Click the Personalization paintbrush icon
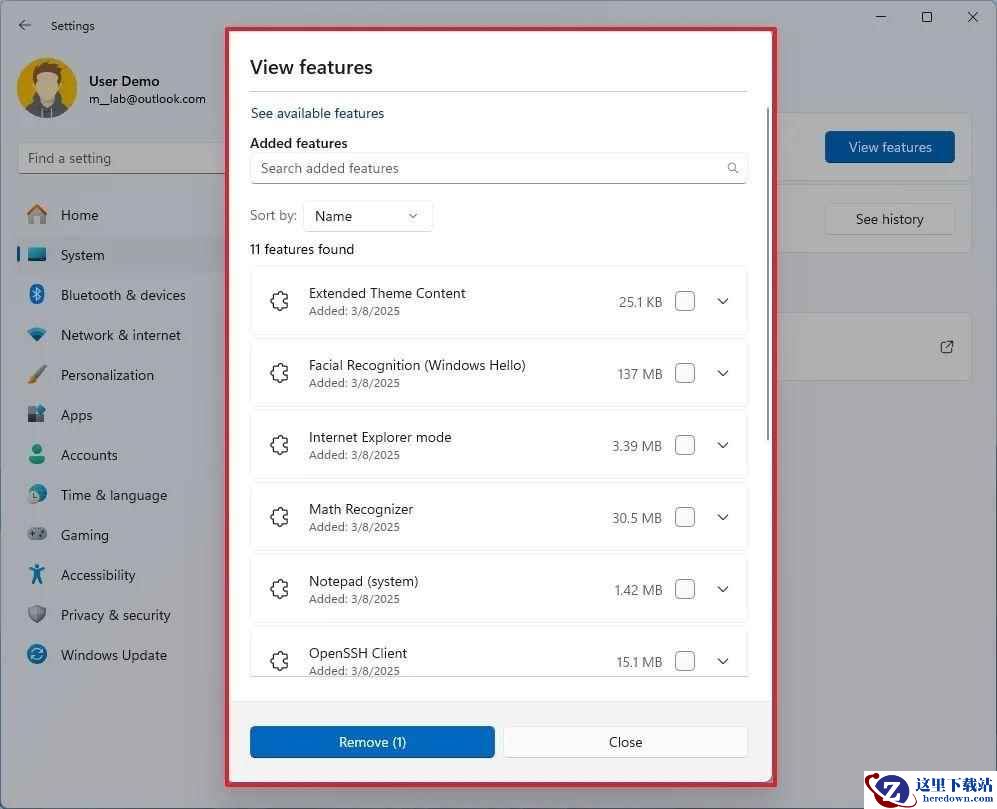Screen dimensions: 997x809 [x=37, y=374]
